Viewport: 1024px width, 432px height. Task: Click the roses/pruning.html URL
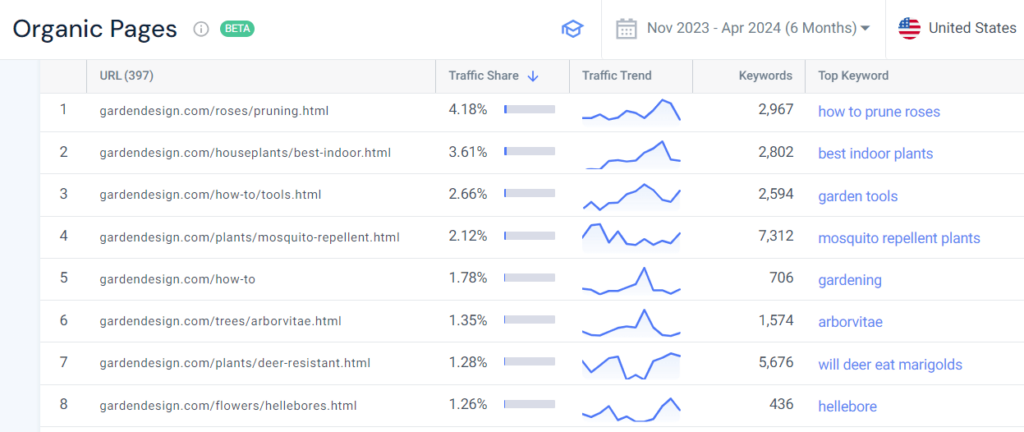click(214, 110)
